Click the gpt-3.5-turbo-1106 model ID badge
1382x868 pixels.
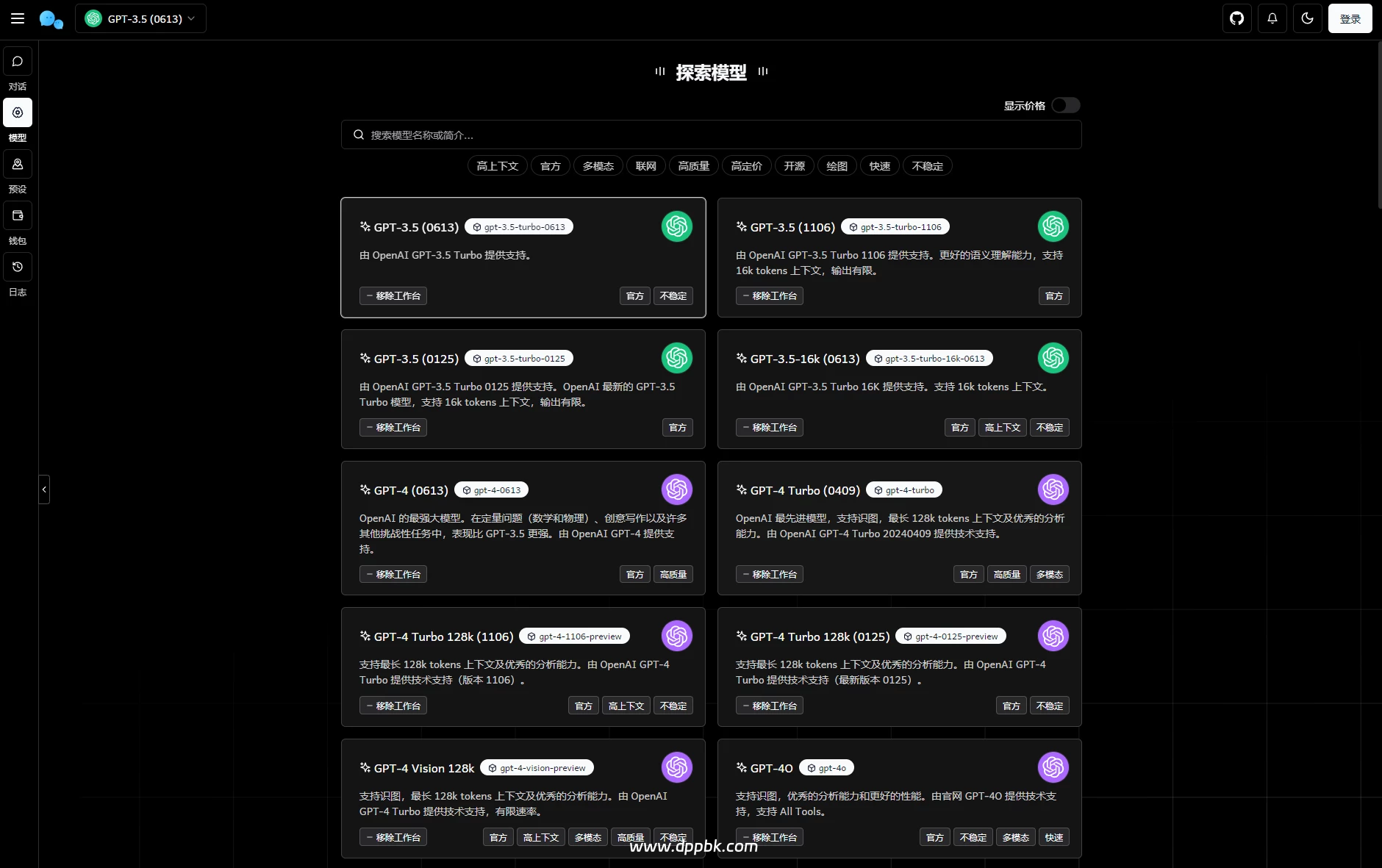click(895, 227)
